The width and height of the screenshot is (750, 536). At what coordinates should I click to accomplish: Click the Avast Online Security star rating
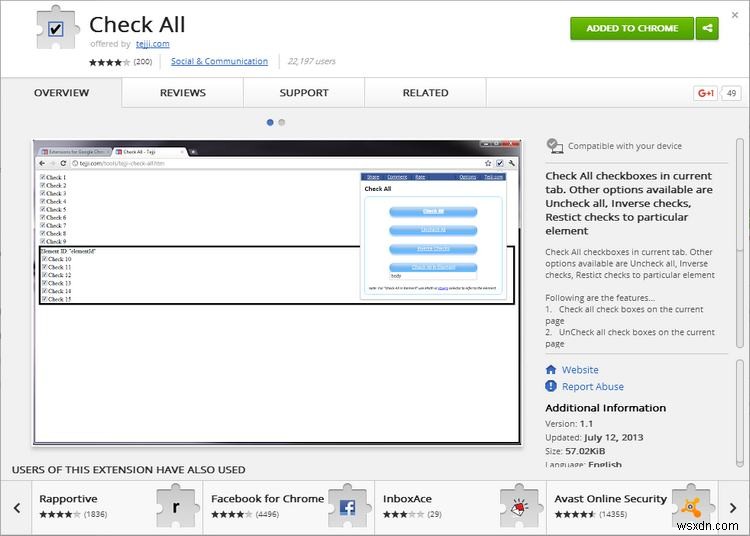[x=575, y=514]
